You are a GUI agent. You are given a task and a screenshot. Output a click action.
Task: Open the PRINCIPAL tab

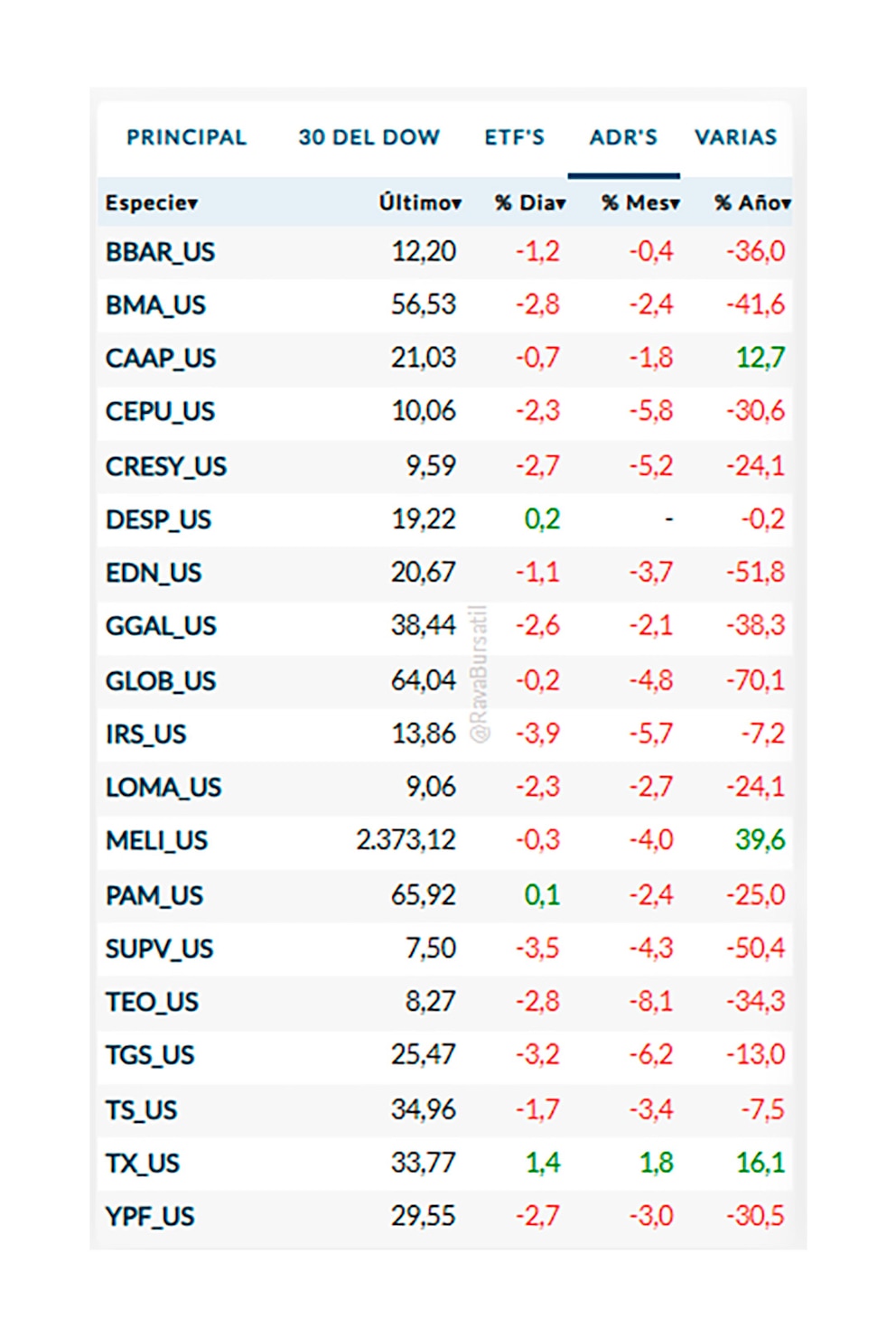[x=186, y=137]
